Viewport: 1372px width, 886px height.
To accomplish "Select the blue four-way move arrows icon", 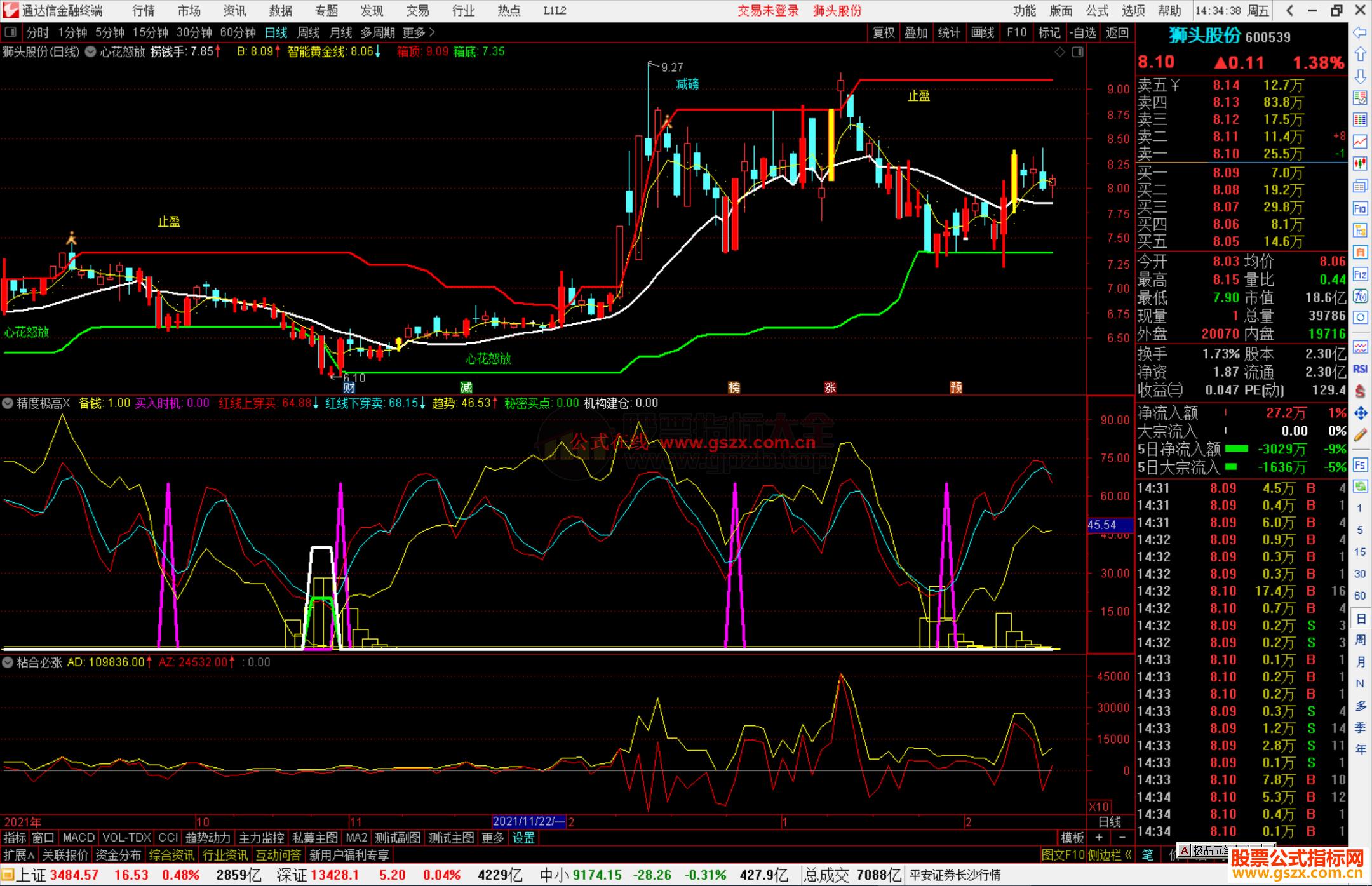I will [x=1360, y=413].
